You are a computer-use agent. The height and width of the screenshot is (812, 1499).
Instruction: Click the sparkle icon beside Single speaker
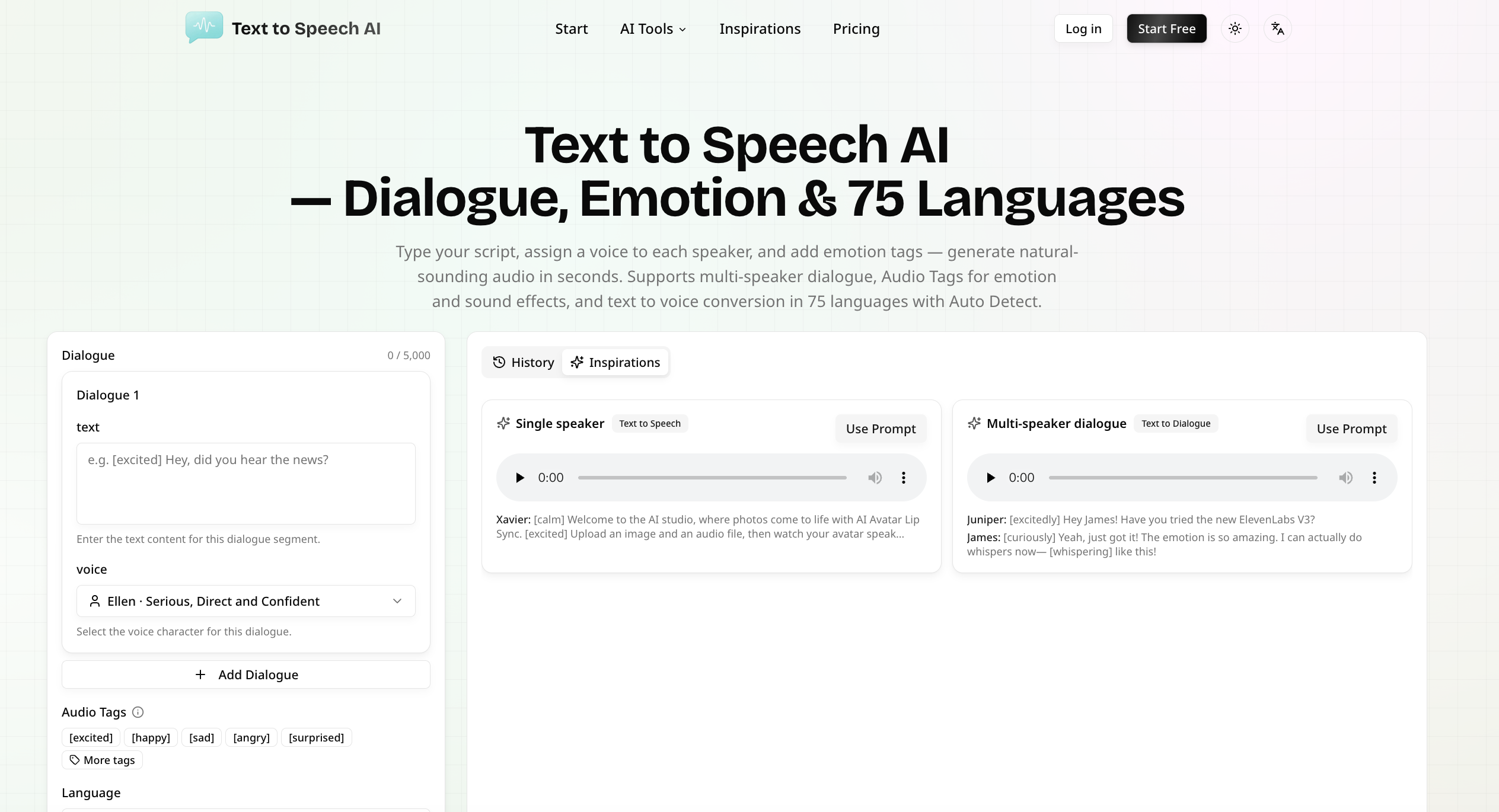pos(503,423)
